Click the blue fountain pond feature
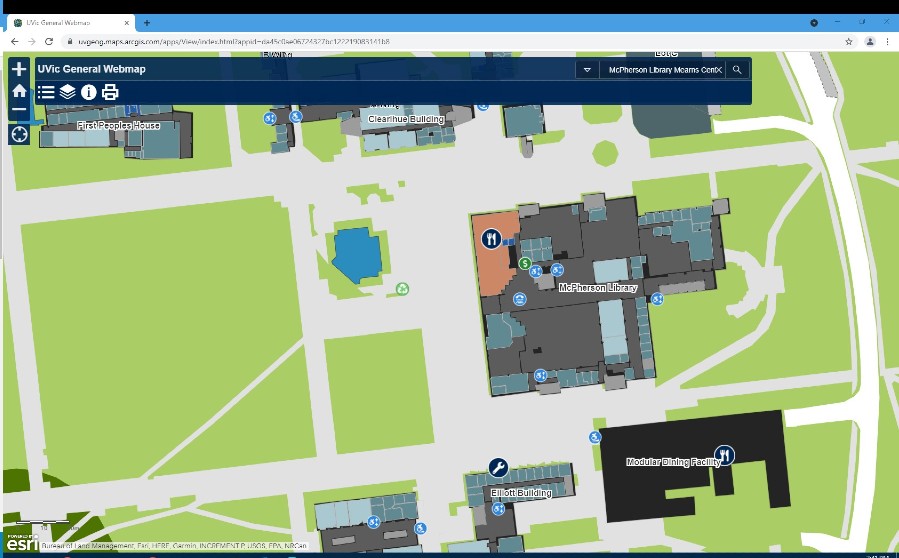 (357, 255)
